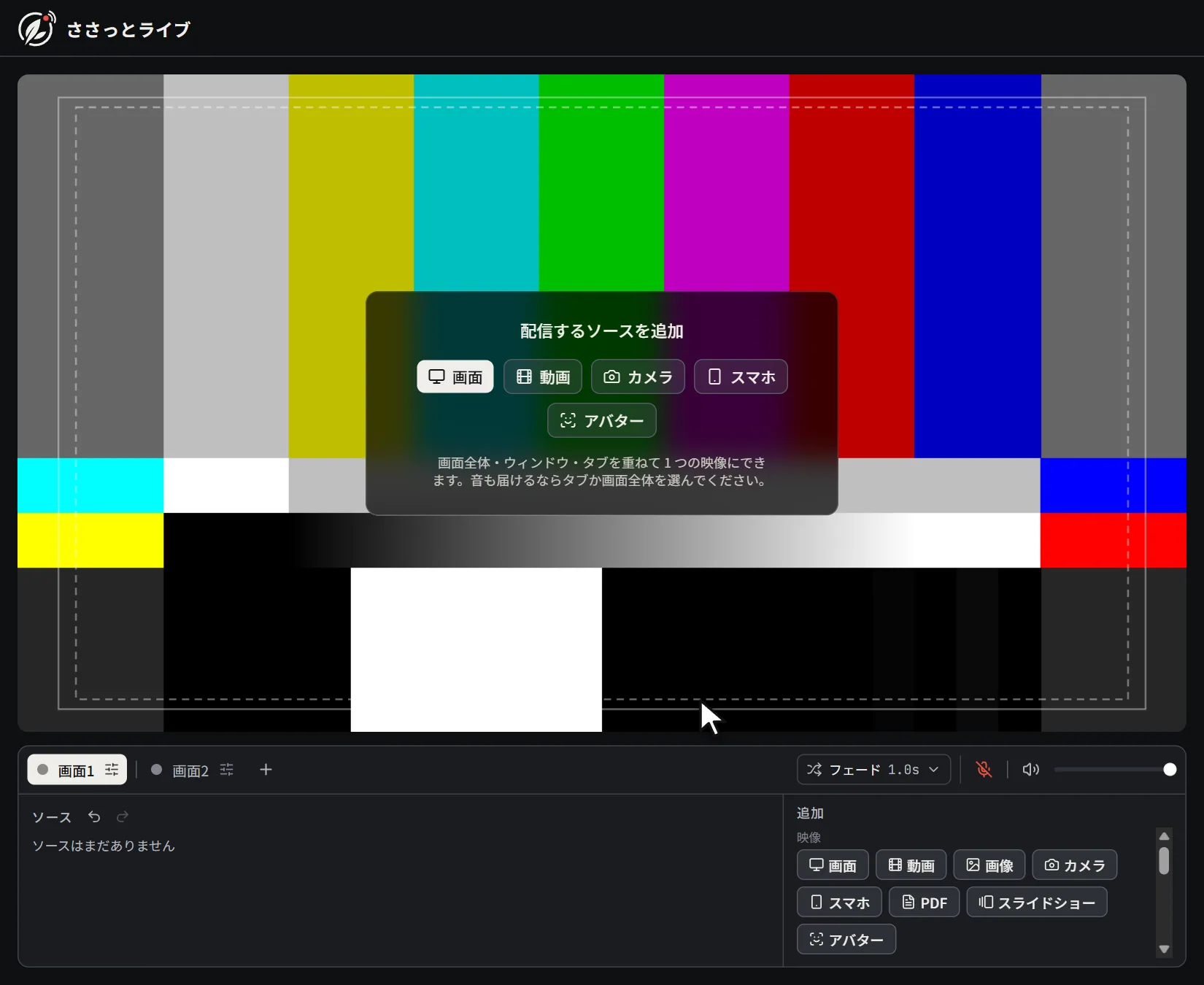This screenshot has width=1204, height=985.
Task: Add PDF from the 追加 panel
Action: pos(924,903)
